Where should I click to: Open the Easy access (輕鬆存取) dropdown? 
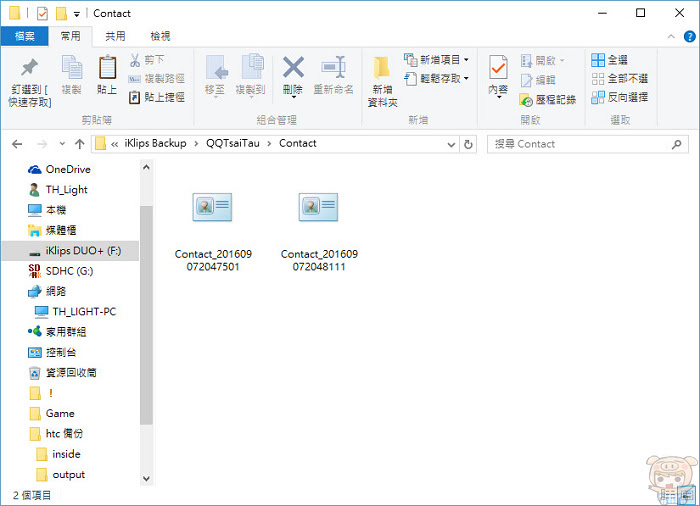coord(437,79)
